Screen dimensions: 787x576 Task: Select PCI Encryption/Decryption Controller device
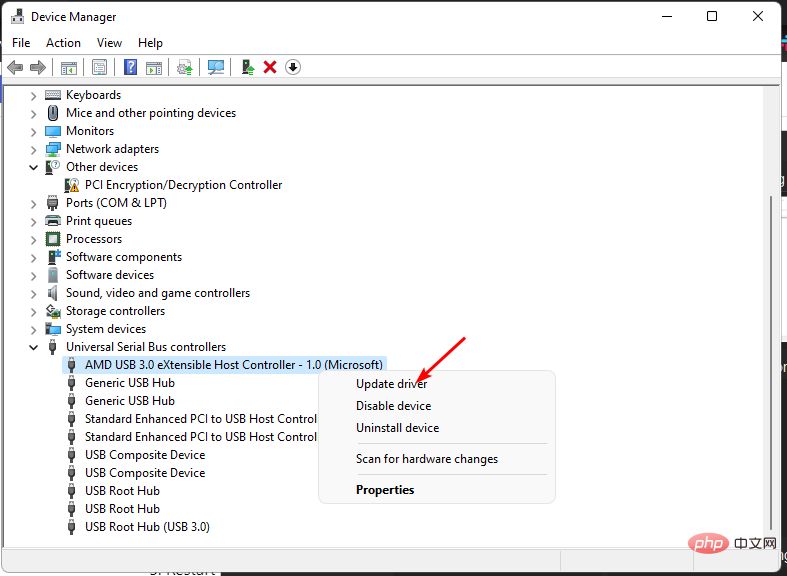tap(183, 185)
